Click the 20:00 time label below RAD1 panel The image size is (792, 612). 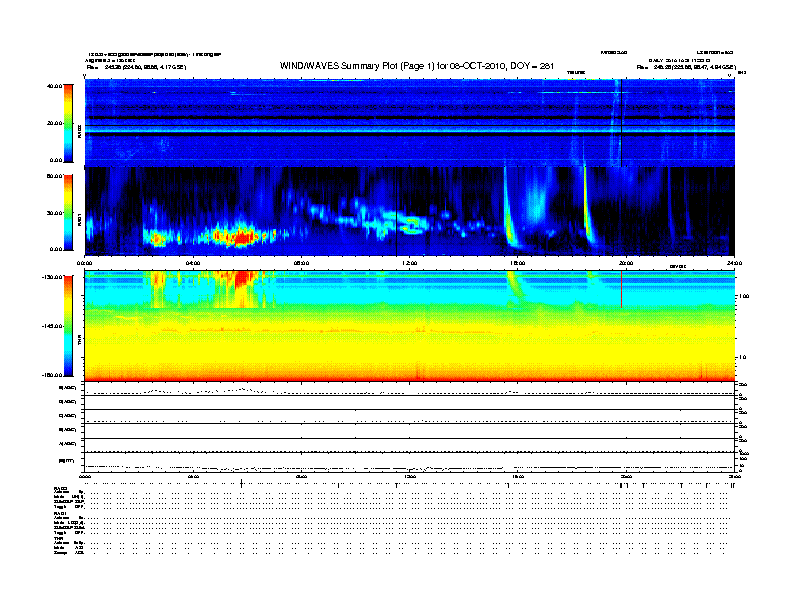coord(626,263)
